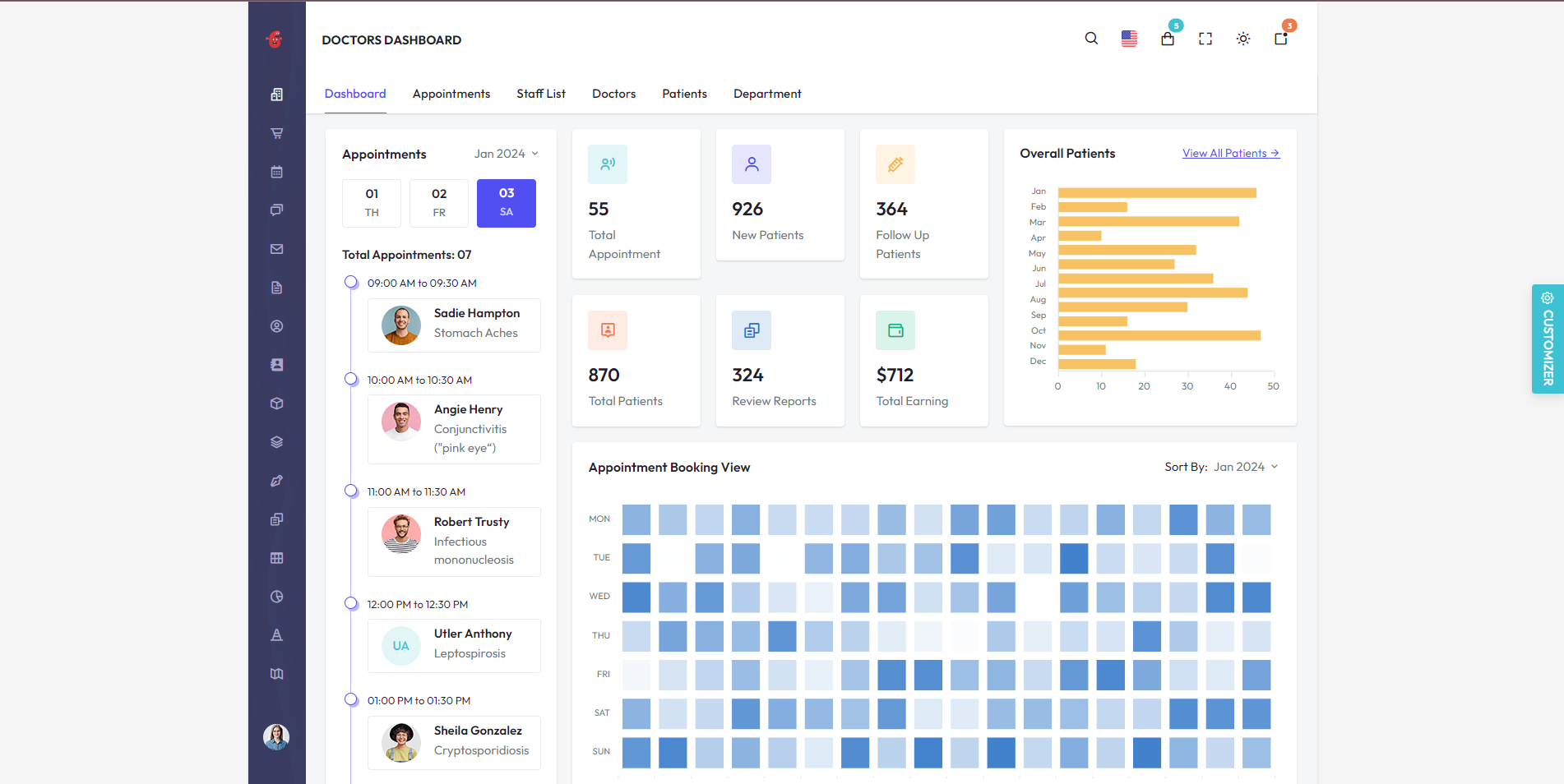
Task: Expand the Appointments Jan 2024 dropdown
Action: (507, 154)
